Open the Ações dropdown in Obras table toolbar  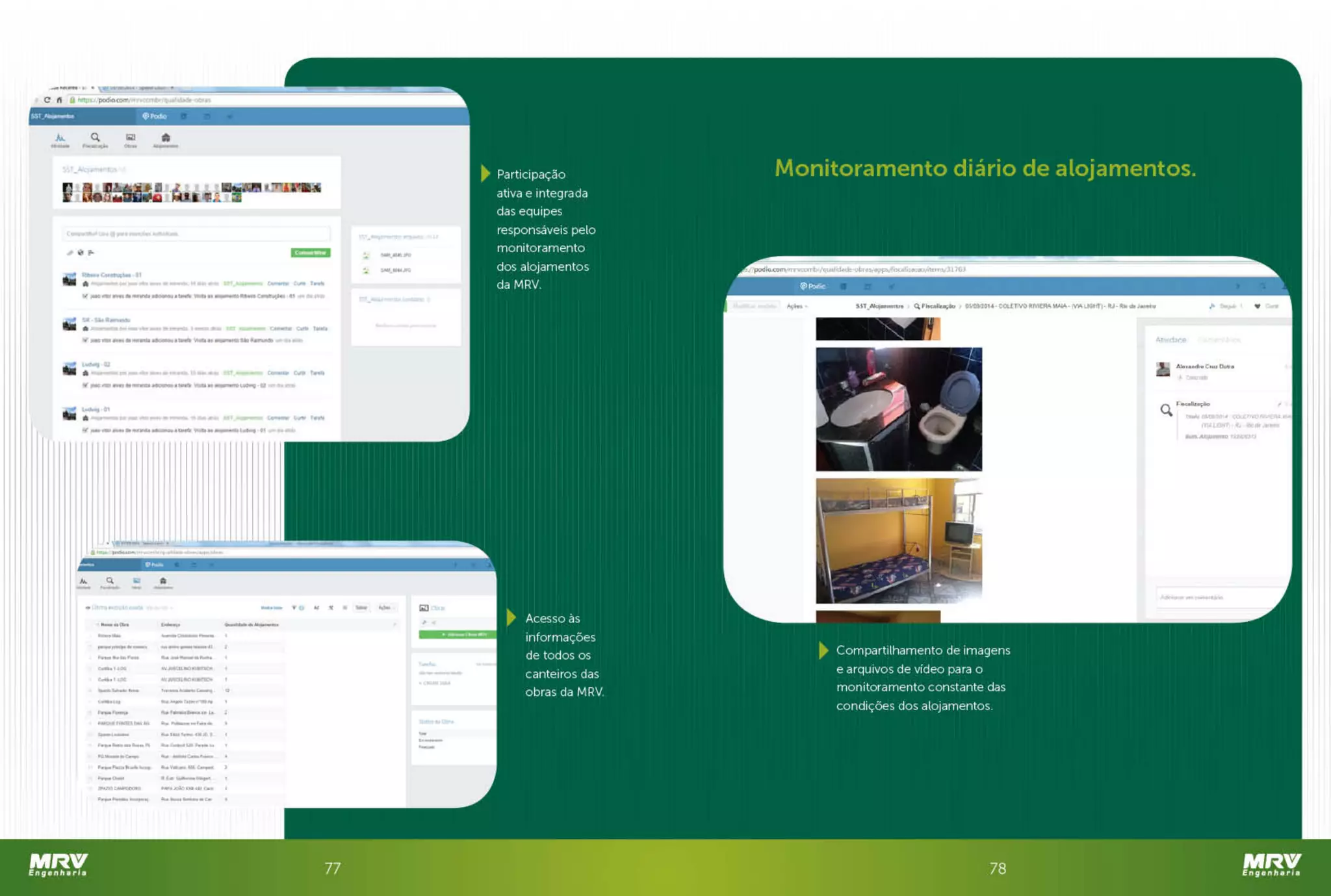click(x=385, y=608)
